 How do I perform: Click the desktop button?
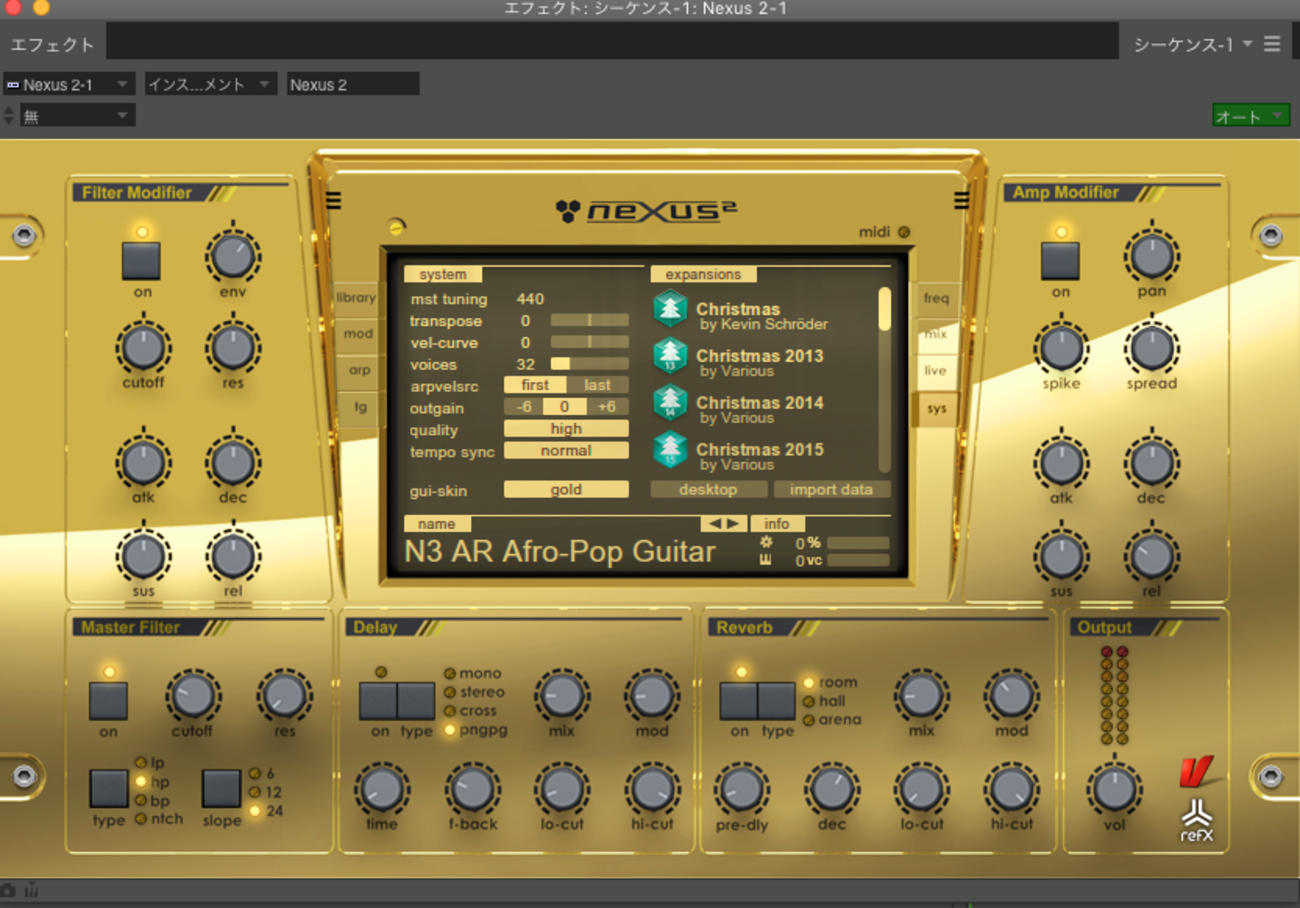coord(709,490)
